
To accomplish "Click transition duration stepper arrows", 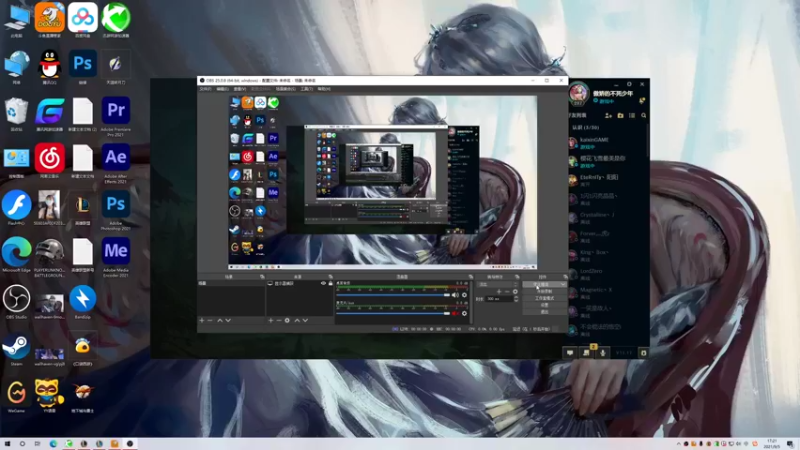I will [x=516, y=298].
